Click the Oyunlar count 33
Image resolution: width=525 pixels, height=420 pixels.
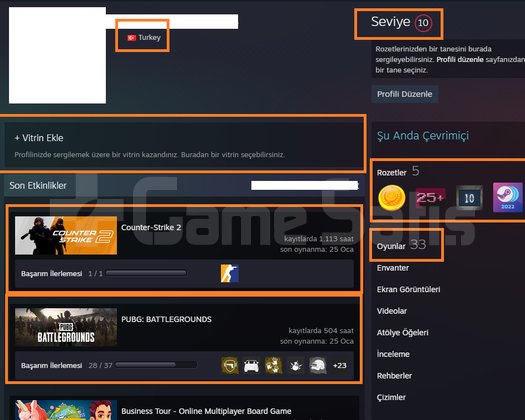(x=418, y=245)
